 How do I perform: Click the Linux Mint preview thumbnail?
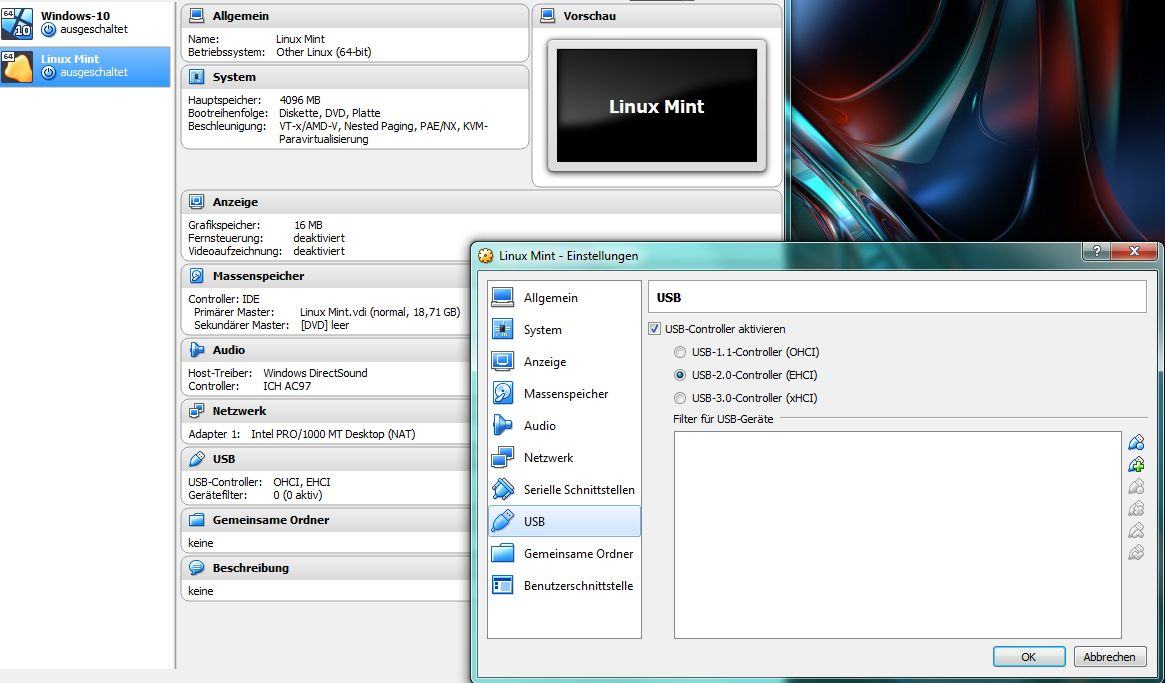click(657, 106)
